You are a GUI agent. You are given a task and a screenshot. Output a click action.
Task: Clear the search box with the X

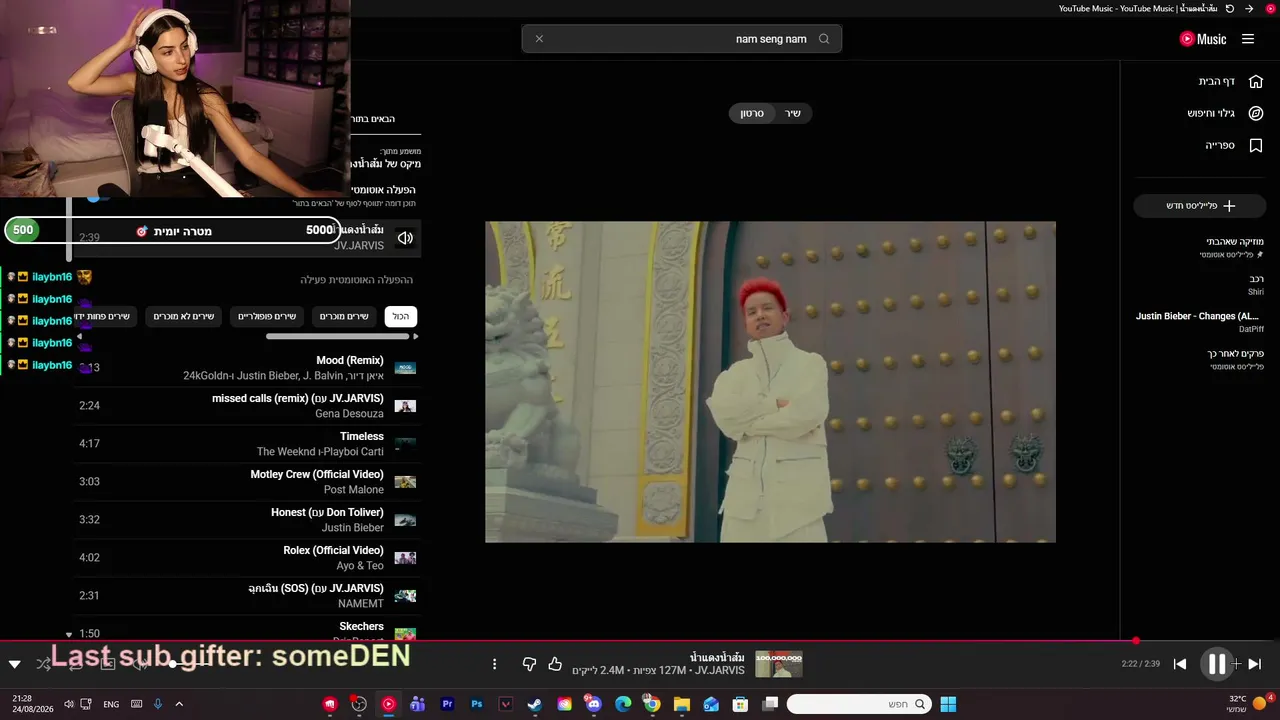539,39
